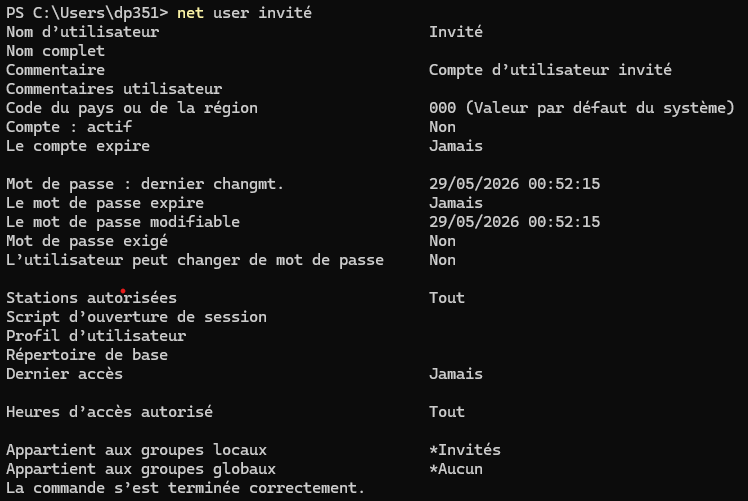
Task: Click the '*Invités' local group value
Action: coord(465,450)
